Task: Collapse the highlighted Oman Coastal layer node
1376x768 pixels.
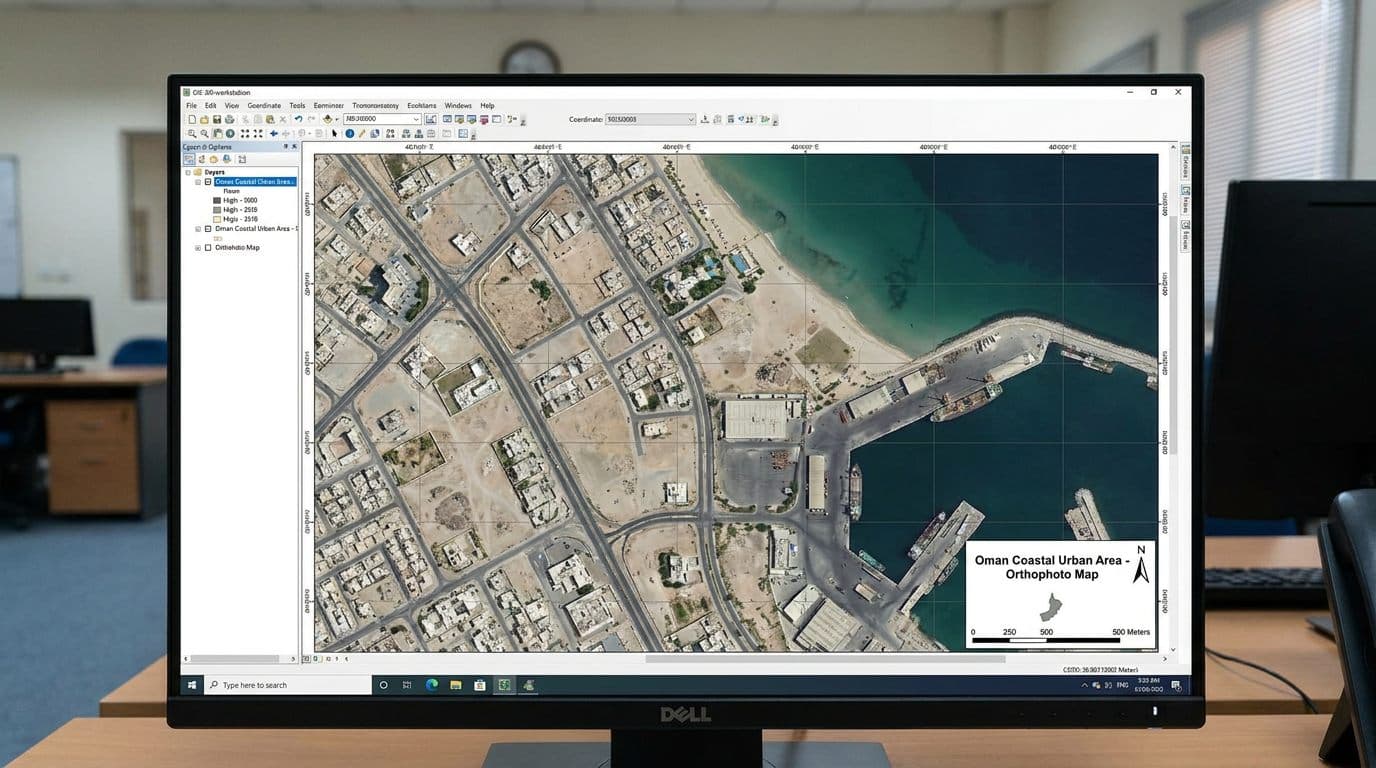Action: tap(198, 182)
